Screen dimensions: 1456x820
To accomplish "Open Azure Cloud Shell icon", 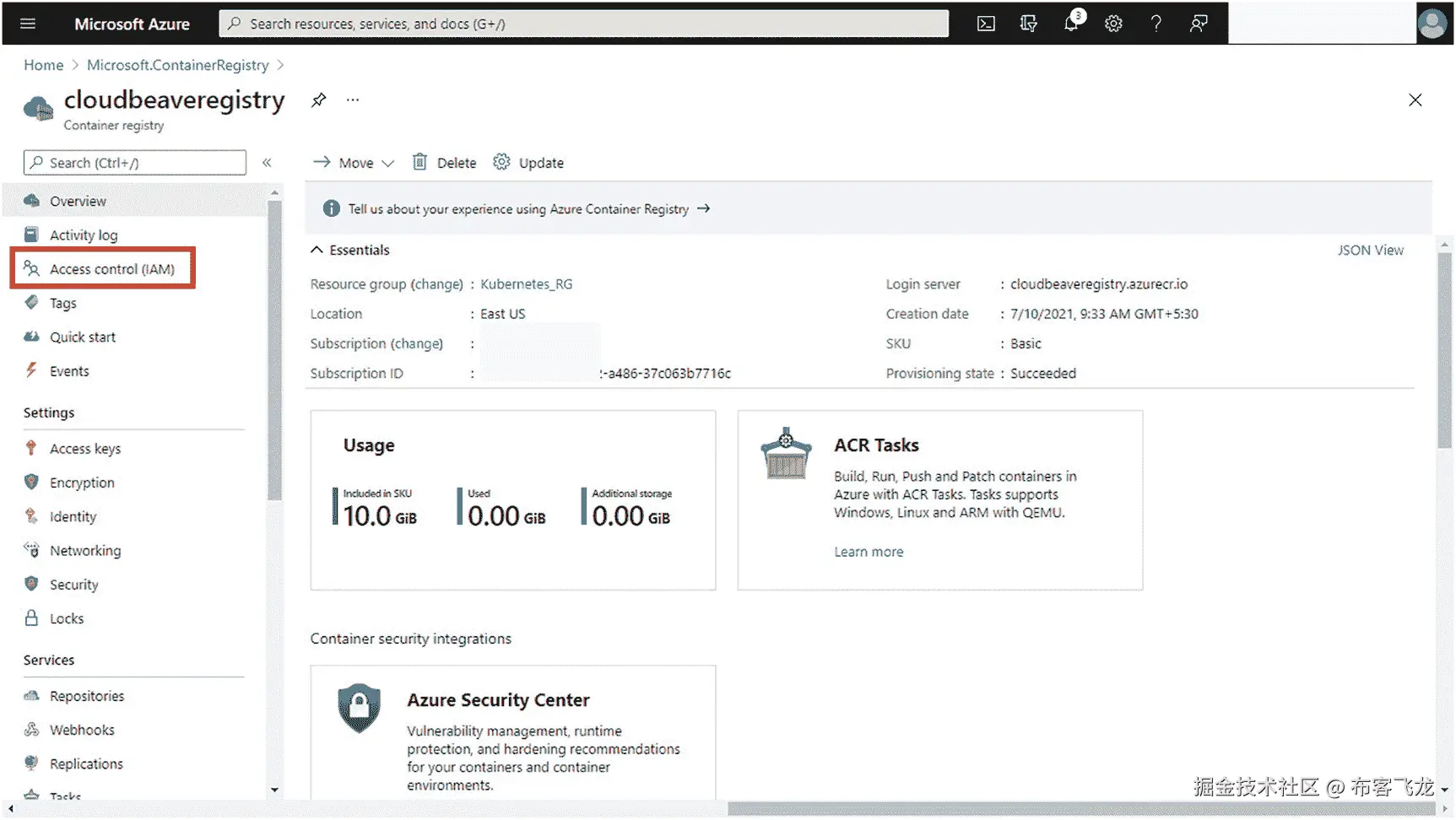I will (x=986, y=24).
